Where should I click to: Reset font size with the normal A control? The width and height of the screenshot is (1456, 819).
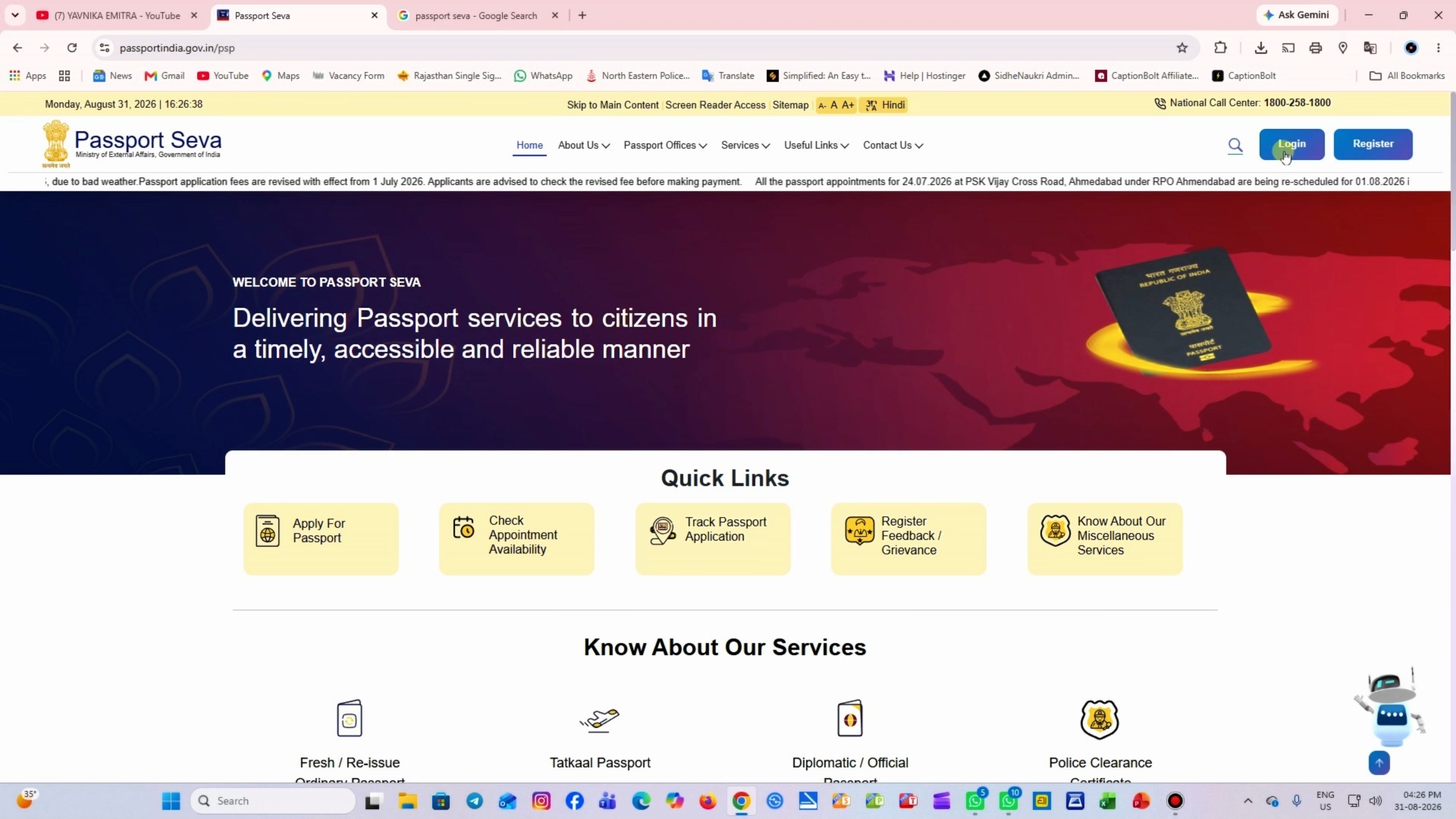834,105
